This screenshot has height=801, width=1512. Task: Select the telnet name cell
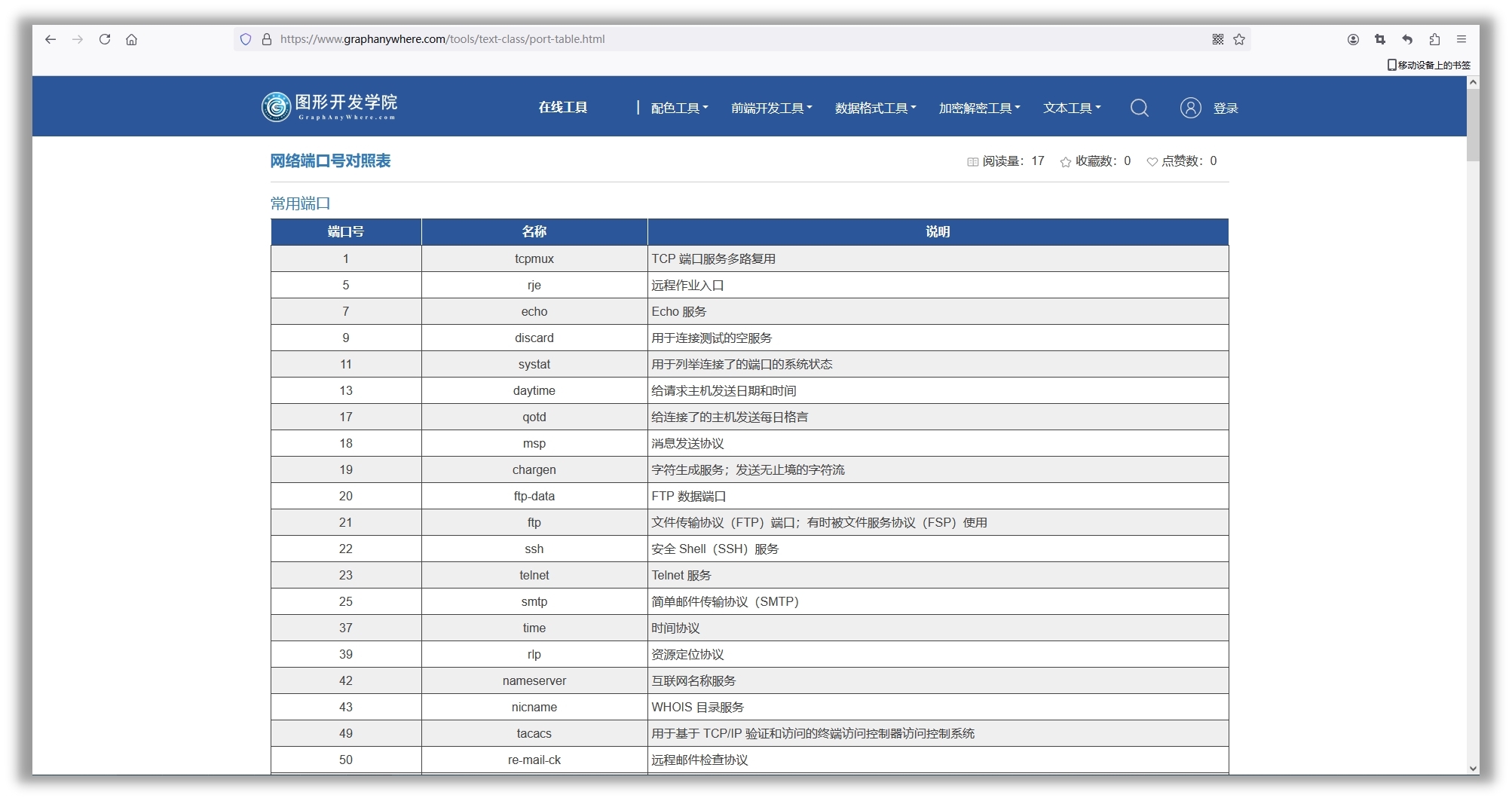pos(534,575)
